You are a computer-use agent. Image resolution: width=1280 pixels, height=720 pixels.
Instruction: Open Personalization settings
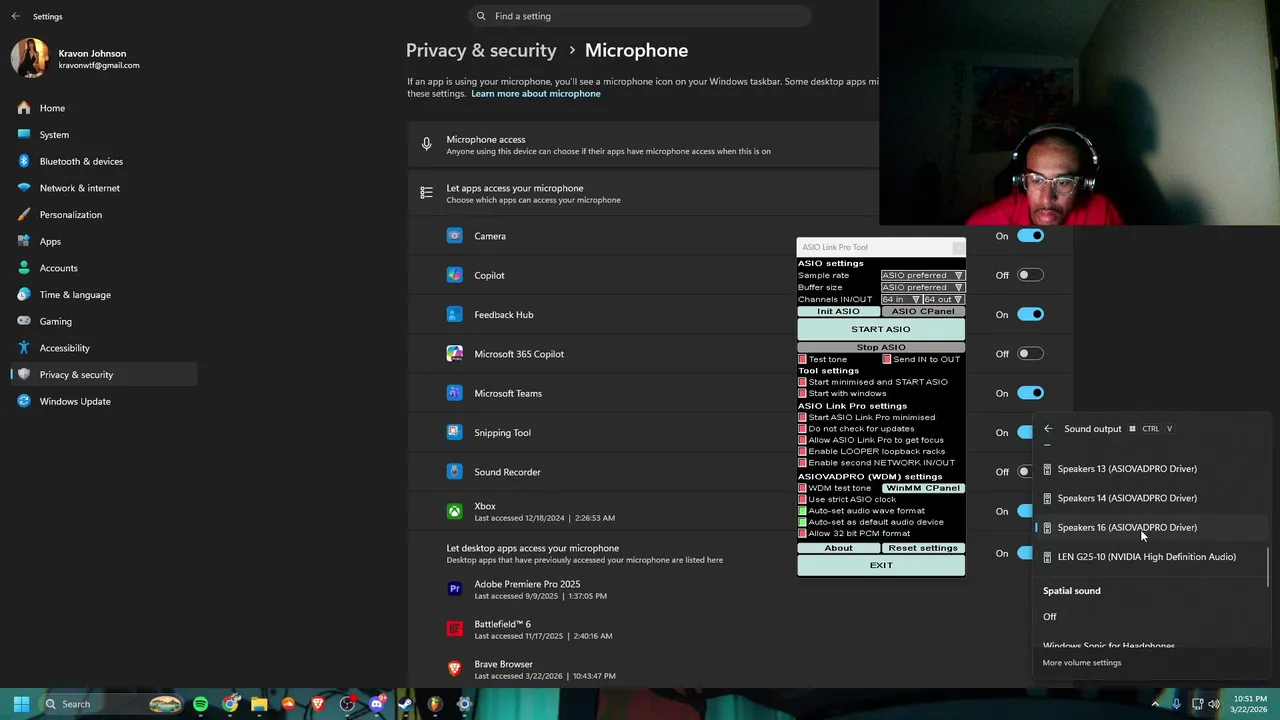(104, 214)
